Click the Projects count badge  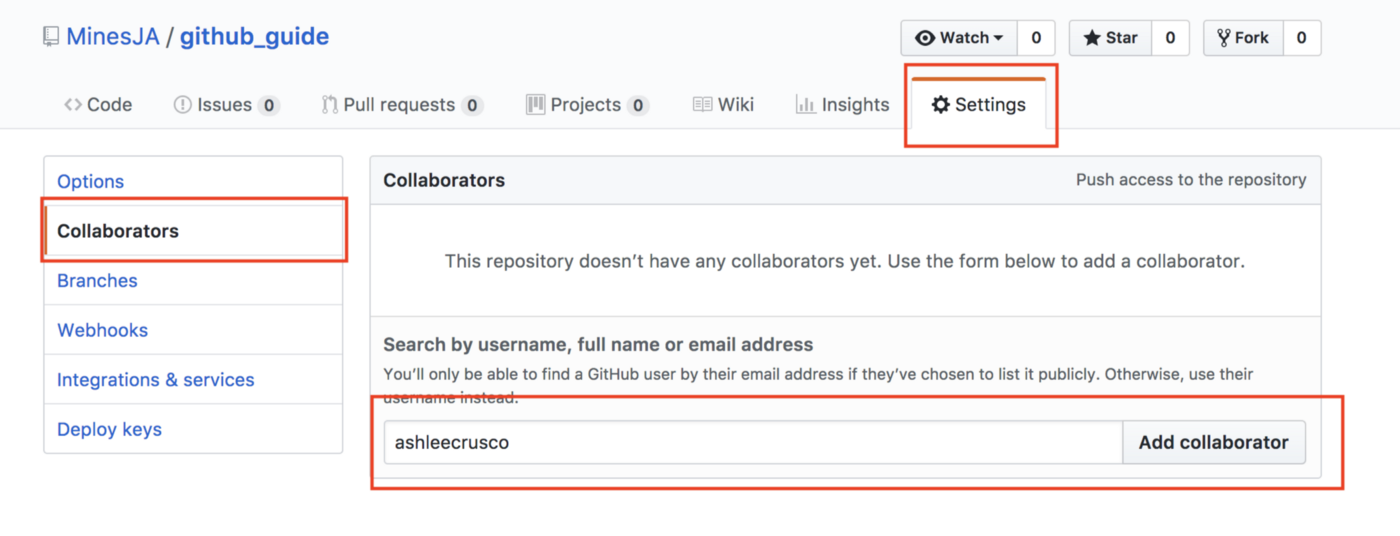click(x=638, y=105)
